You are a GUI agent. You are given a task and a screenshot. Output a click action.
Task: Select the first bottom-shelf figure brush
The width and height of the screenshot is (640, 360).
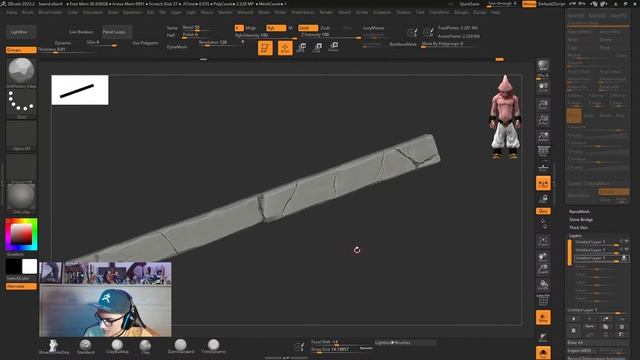(53, 347)
